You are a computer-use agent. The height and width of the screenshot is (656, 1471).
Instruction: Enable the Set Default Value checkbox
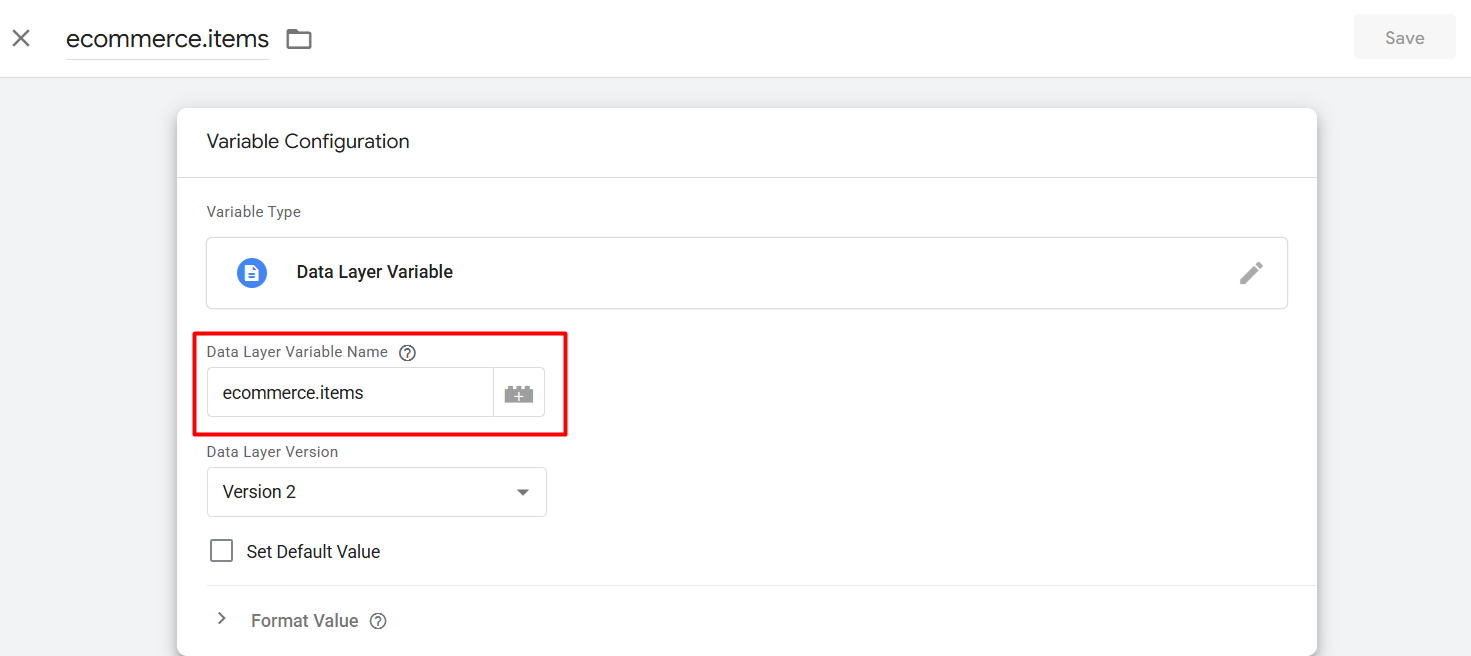point(222,551)
